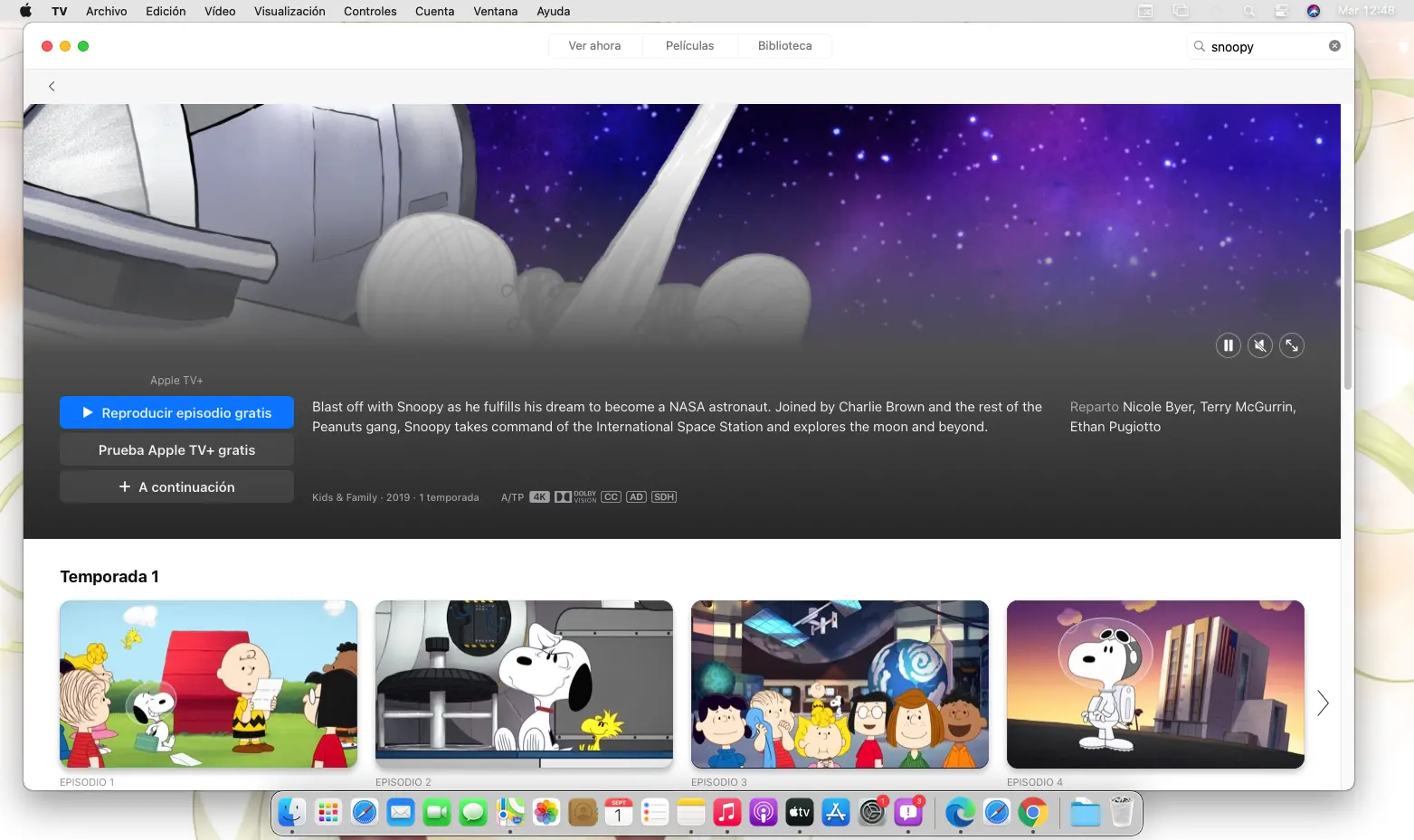The image size is (1414, 840).
Task: Open FaceTime from the dock
Action: tap(437, 812)
